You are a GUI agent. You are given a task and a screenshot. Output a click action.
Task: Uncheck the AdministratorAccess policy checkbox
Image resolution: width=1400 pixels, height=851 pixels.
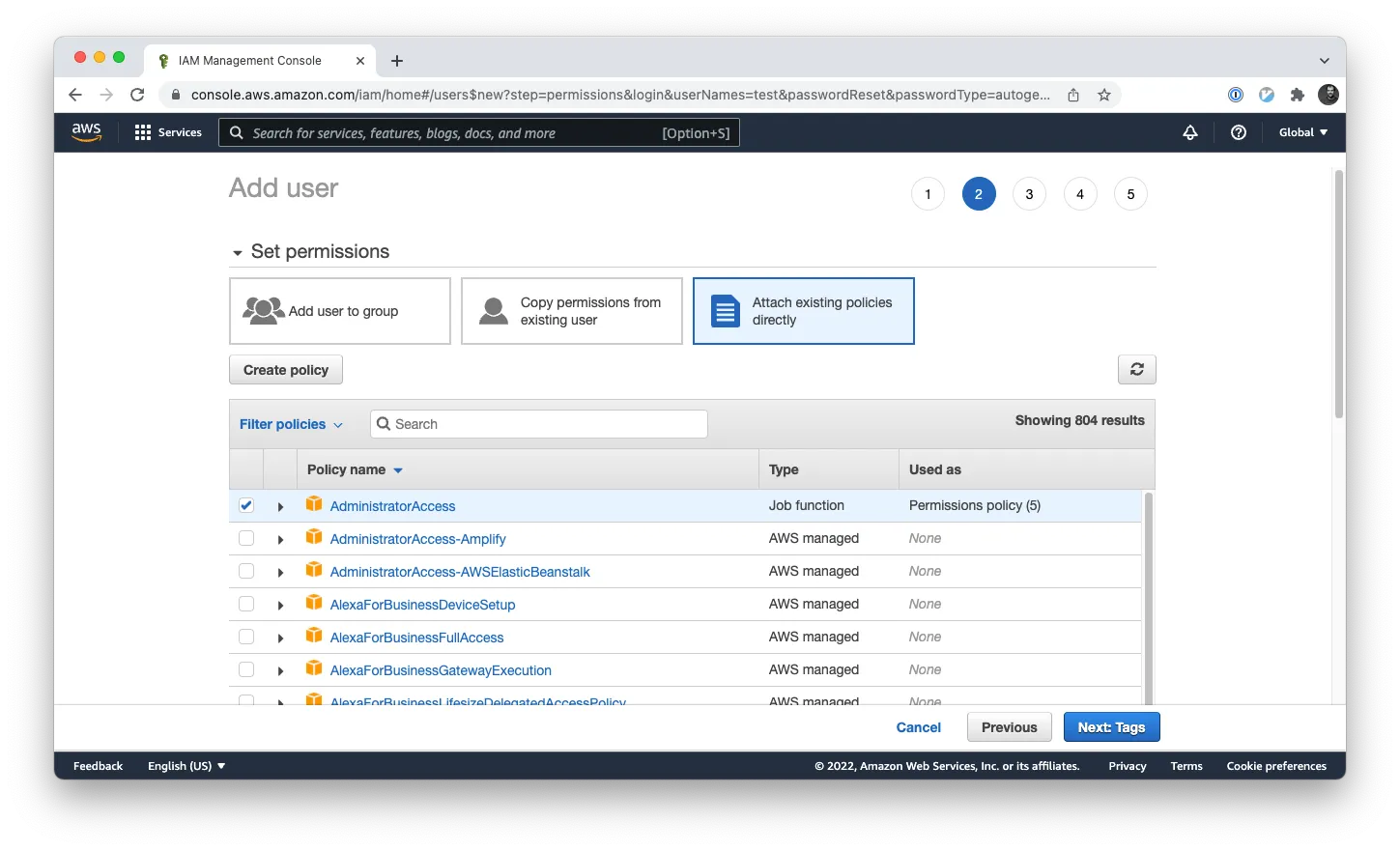click(246, 505)
